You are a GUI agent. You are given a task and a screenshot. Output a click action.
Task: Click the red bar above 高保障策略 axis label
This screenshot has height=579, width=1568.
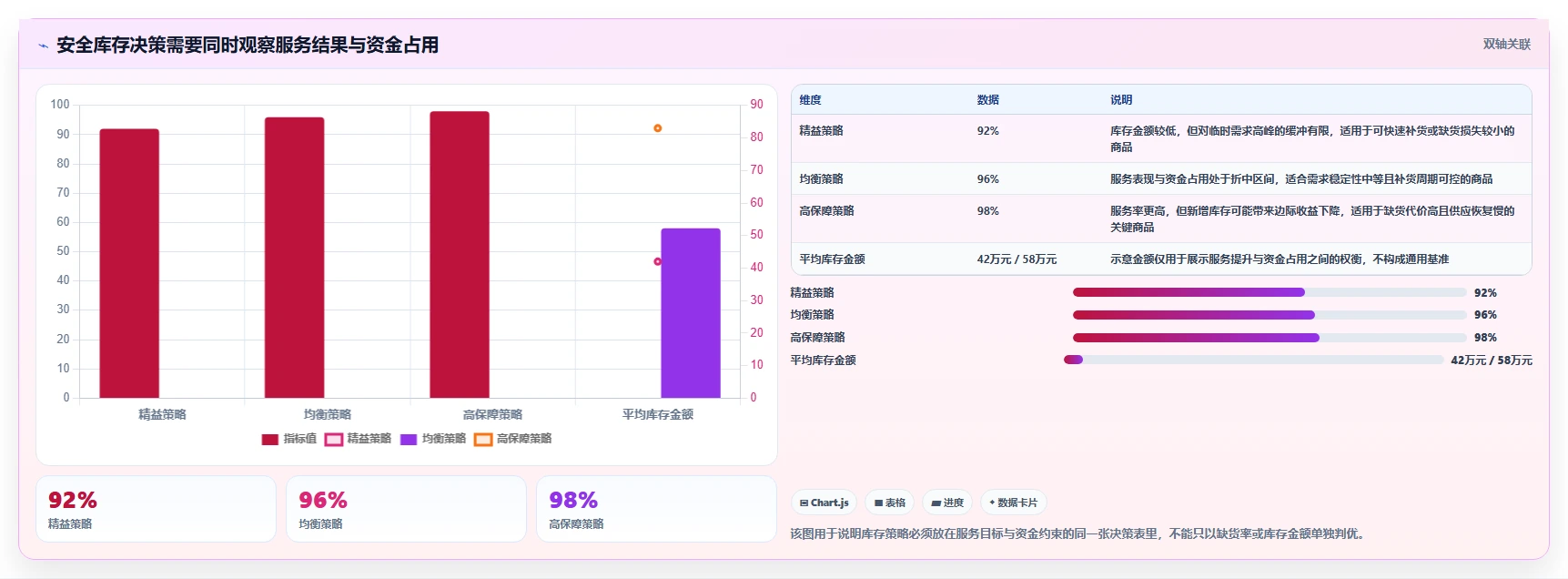pyautogui.click(x=460, y=254)
